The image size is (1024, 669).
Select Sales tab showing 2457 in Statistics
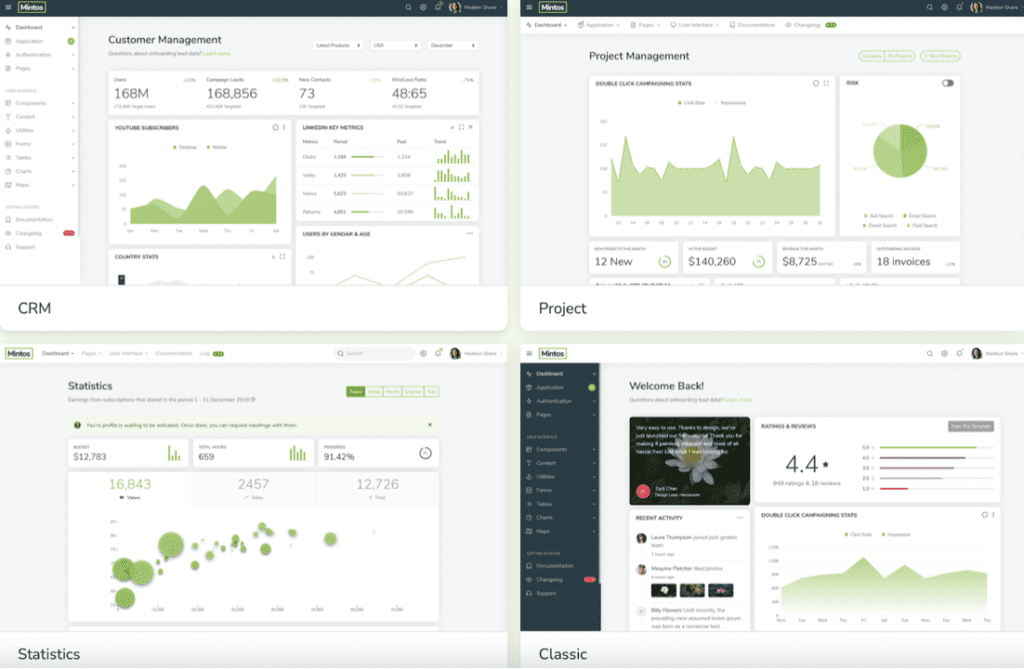(253, 488)
